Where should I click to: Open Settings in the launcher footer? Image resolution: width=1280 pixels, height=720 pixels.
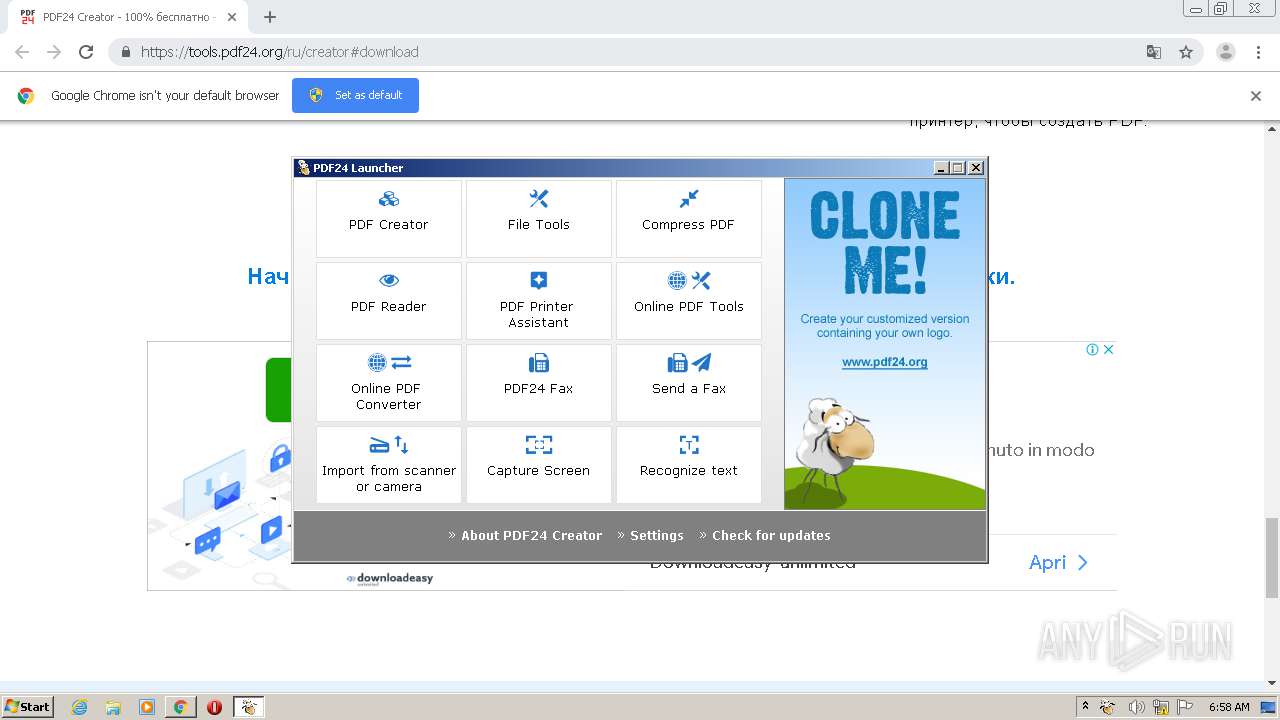[657, 535]
